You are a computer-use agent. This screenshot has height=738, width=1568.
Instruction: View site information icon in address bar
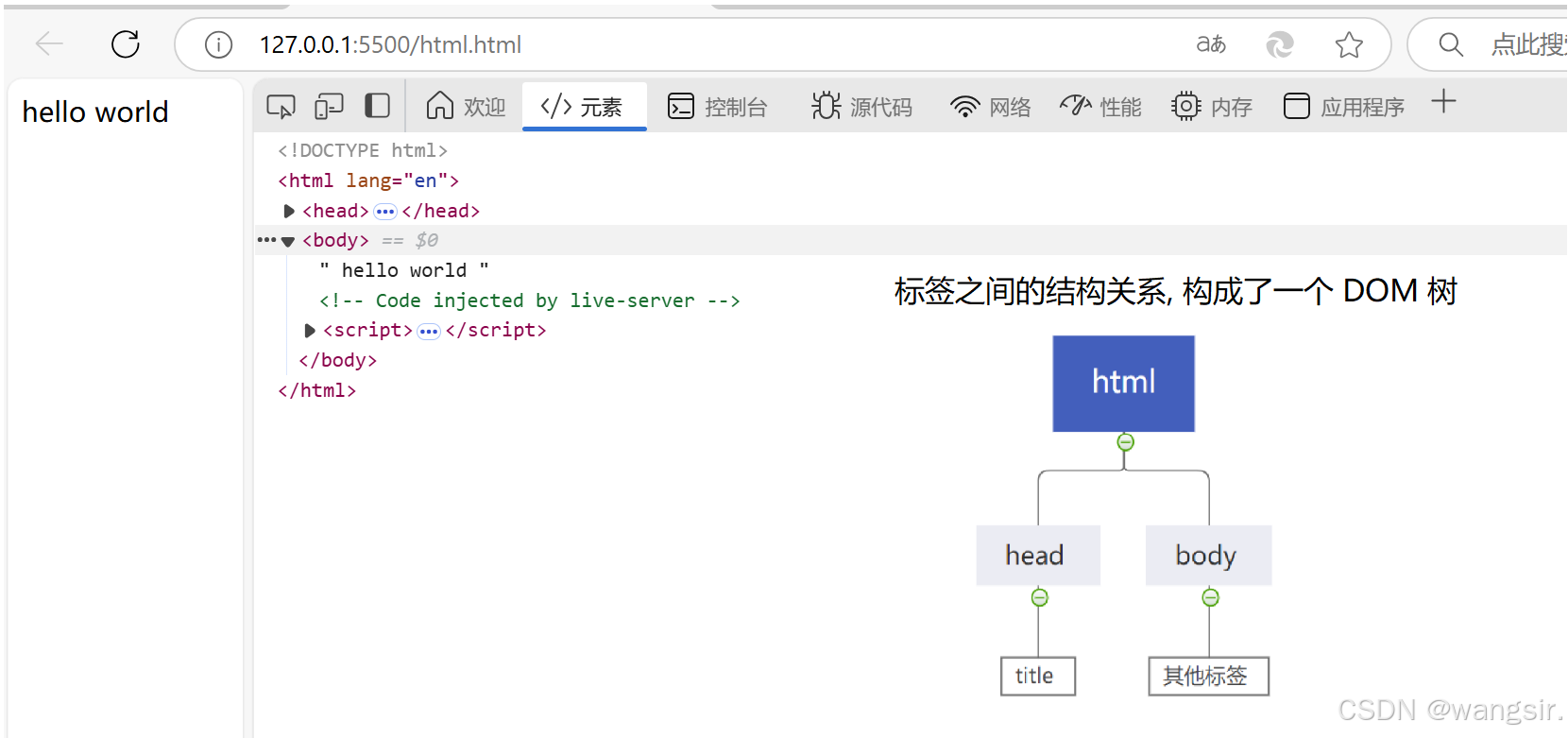(x=218, y=44)
